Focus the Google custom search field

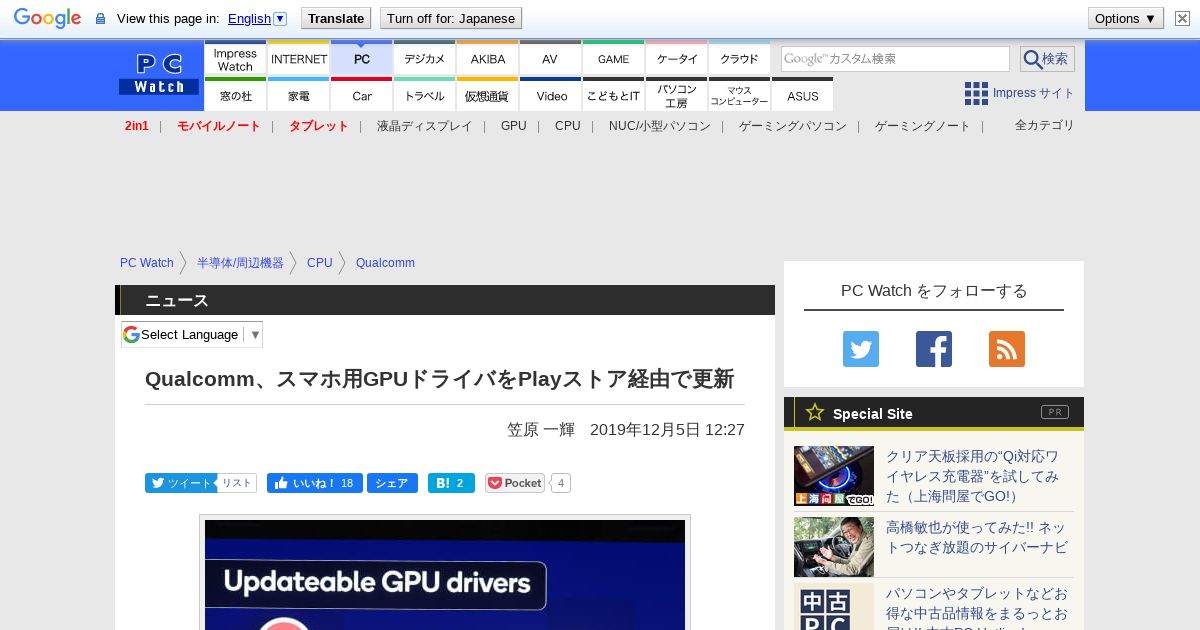click(895, 59)
